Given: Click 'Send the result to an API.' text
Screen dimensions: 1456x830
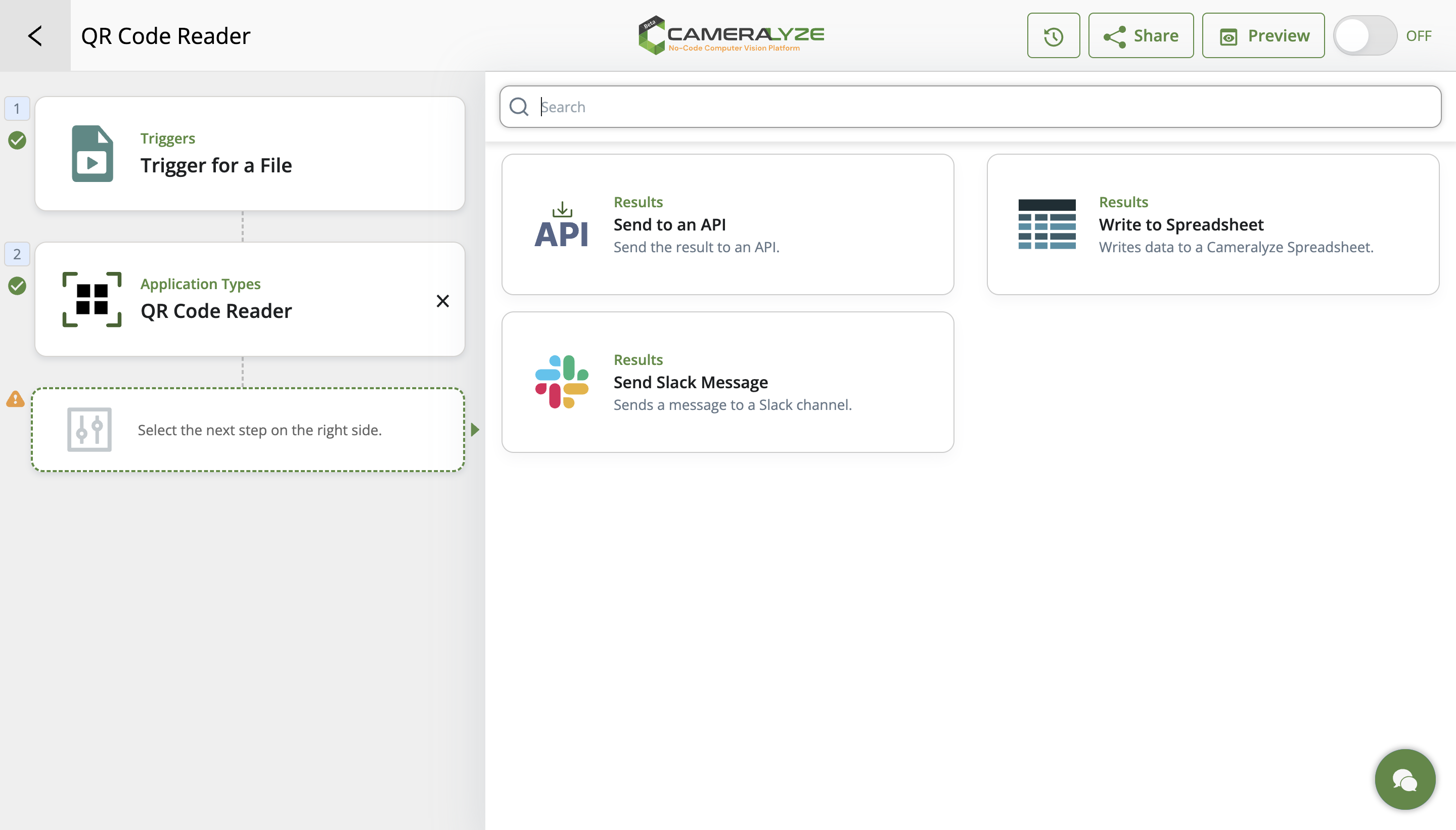Looking at the screenshot, I should tap(696, 247).
